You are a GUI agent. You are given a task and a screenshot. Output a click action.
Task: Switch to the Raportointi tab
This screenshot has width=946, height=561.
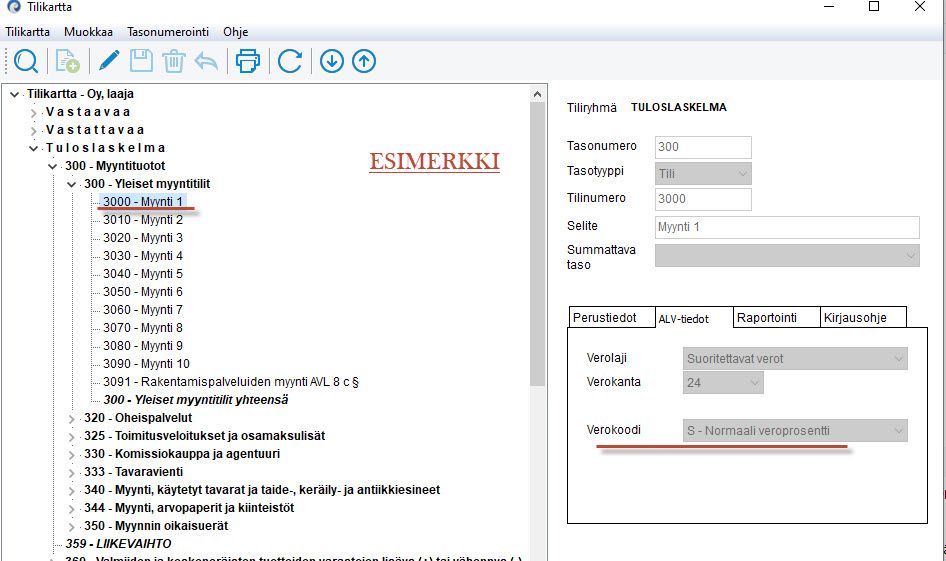tap(776, 318)
